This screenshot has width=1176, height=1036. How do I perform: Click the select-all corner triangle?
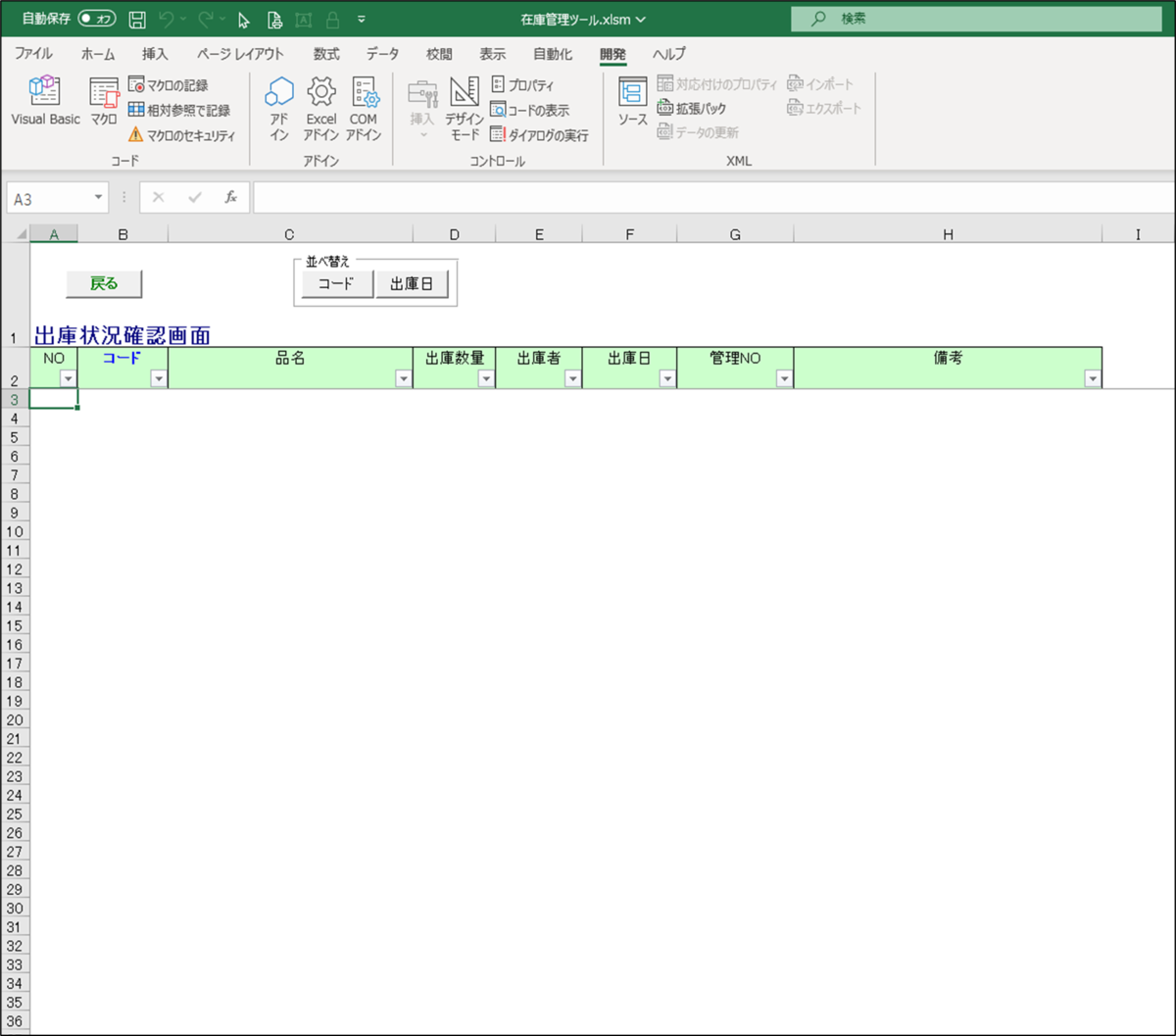point(22,234)
